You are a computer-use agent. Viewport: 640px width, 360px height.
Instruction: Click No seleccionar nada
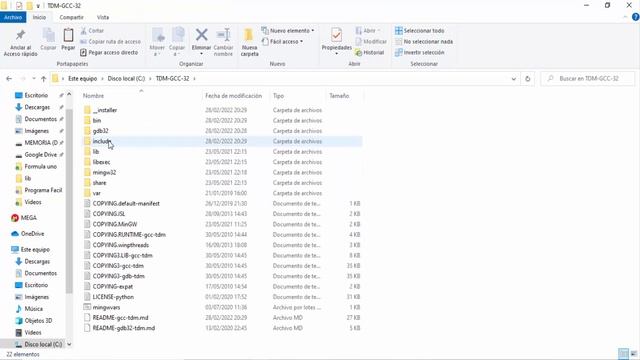click(424, 42)
